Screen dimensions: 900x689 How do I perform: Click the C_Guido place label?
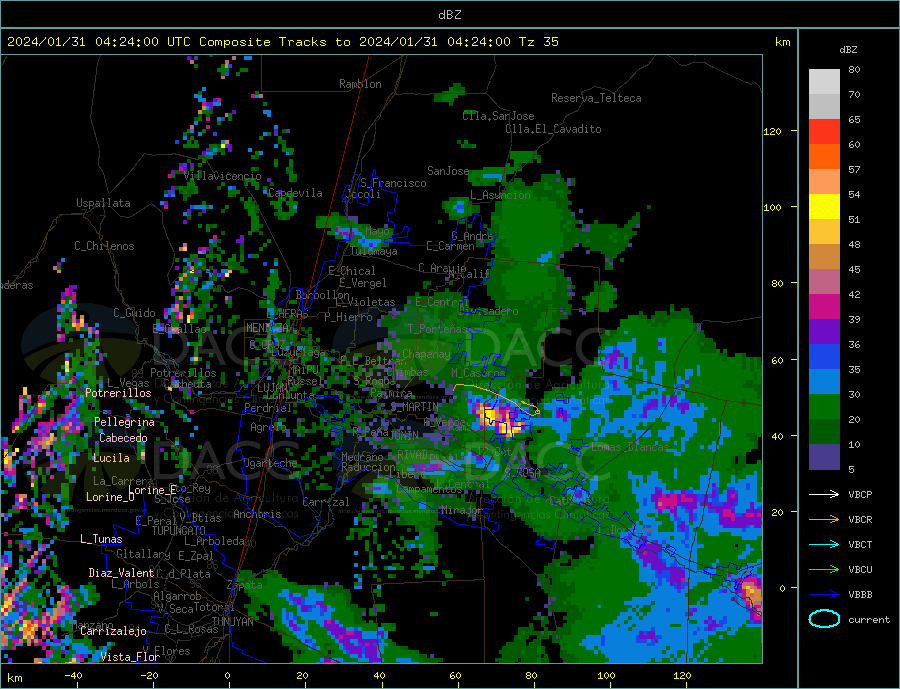coord(134,313)
